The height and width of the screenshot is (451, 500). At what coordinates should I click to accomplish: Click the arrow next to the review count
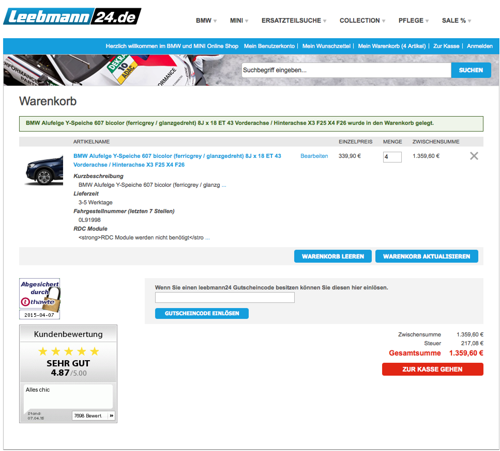[111, 416]
